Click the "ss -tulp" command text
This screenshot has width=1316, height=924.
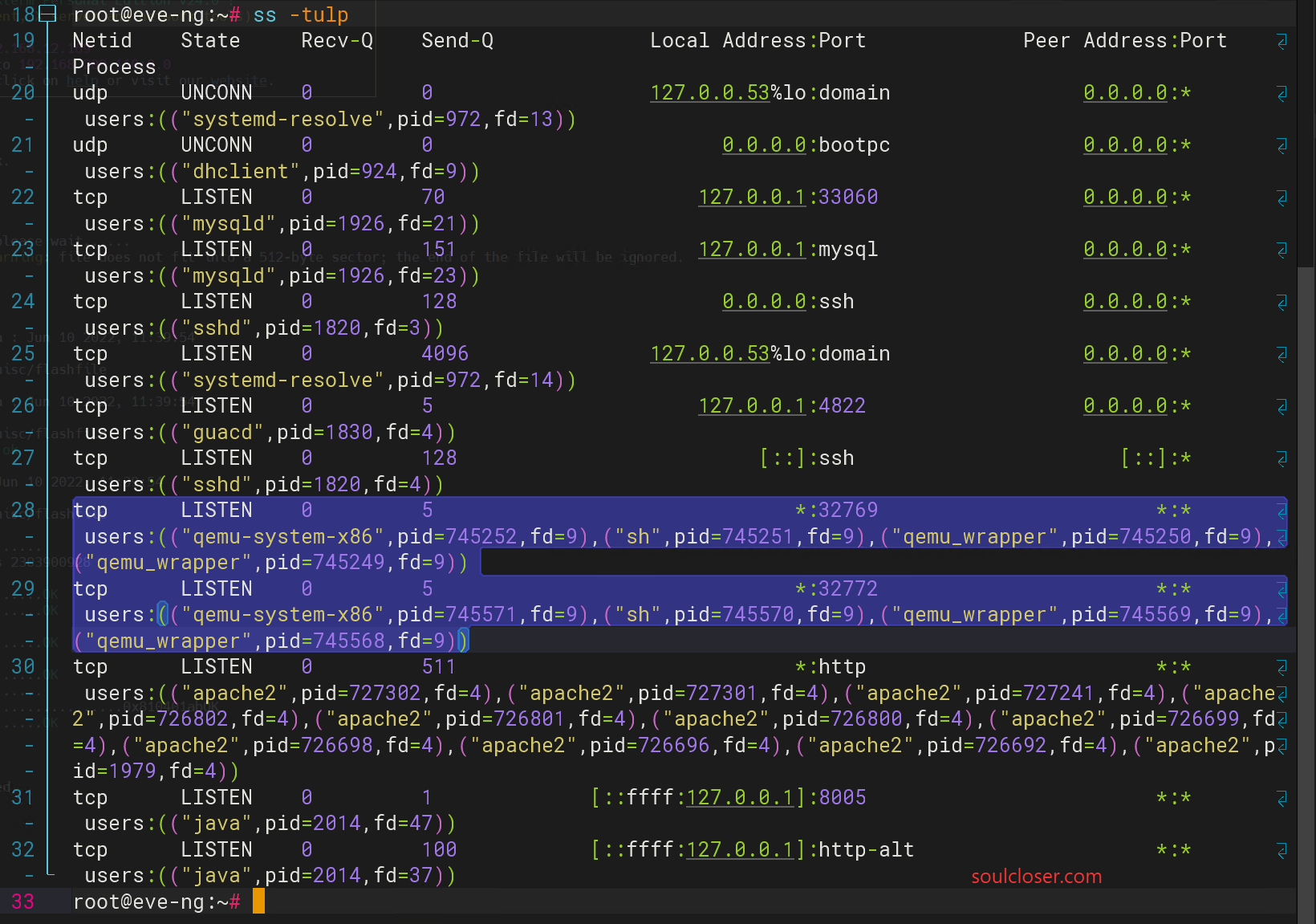[301, 15]
